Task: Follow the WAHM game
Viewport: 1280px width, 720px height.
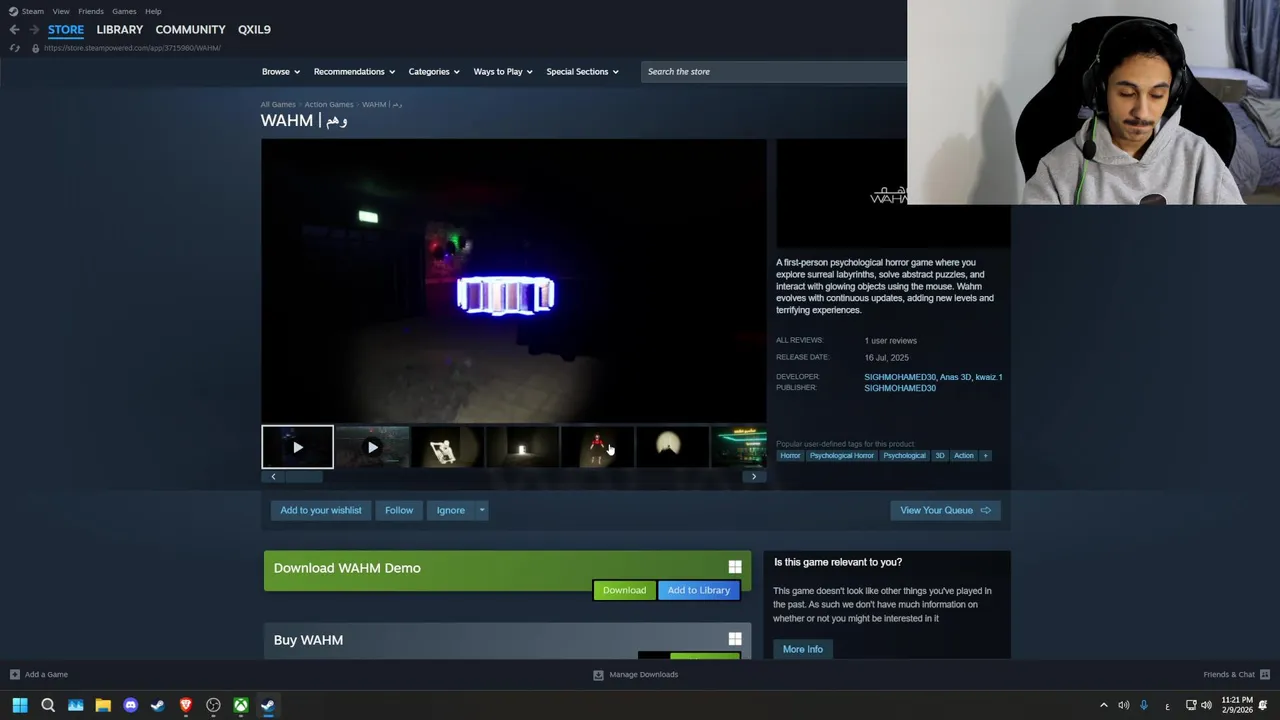Action: click(x=399, y=510)
